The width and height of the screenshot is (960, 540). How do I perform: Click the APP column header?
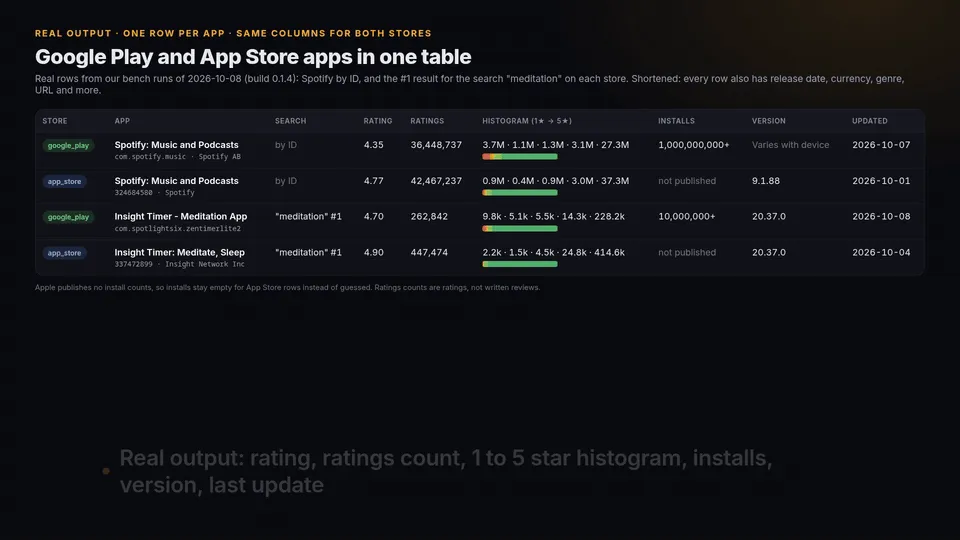click(x=122, y=121)
